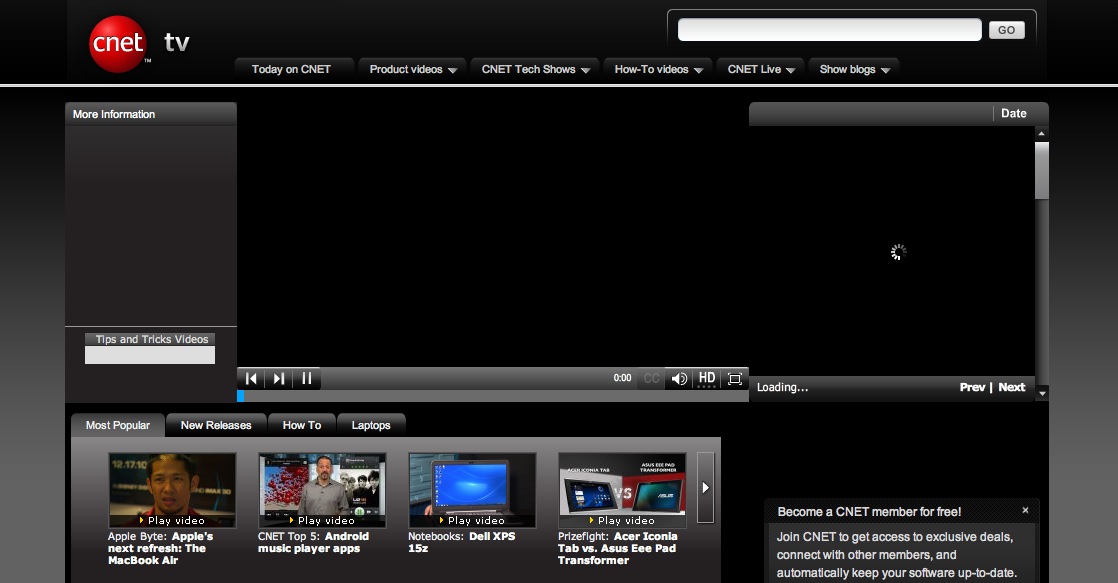Image resolution: width=1118 pixels, height=583 pixels.
Task: Skip to previous video in player
Action: point(251,378)
